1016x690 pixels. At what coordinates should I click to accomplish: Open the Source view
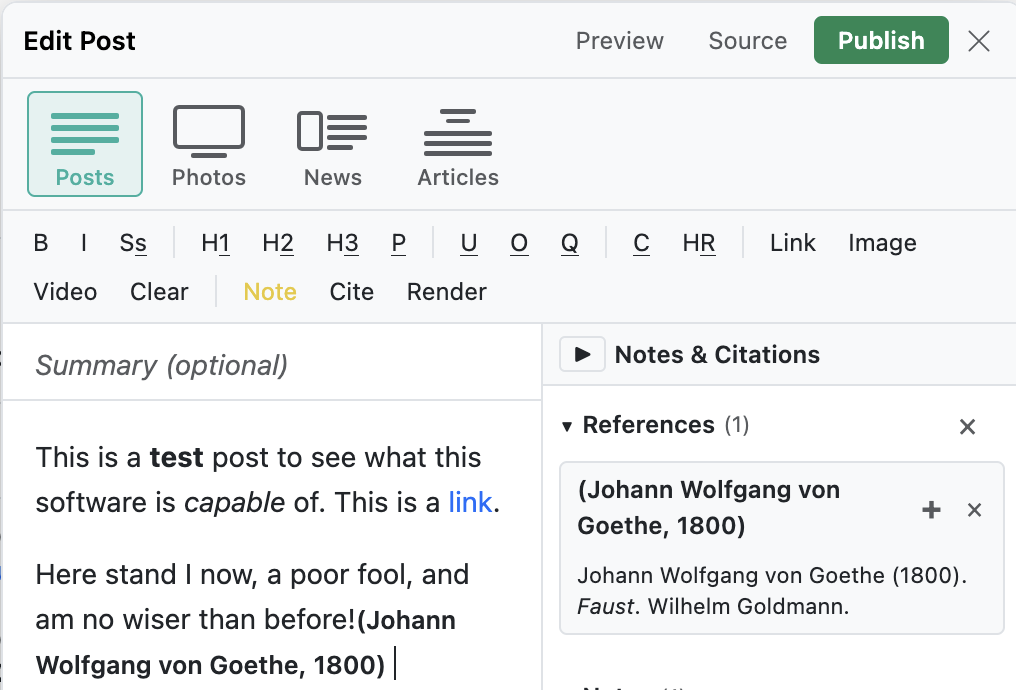[x=748, y=41]
